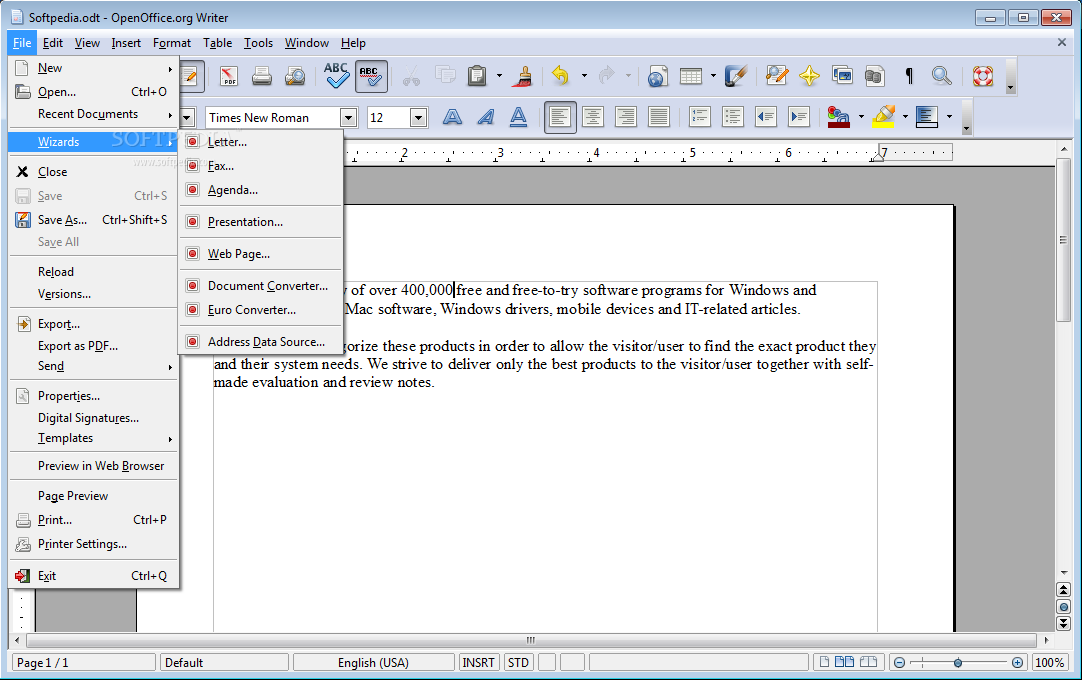Open Paste options dropdown arrow
Screen dimensions: 1082x680
click(499, 76)
